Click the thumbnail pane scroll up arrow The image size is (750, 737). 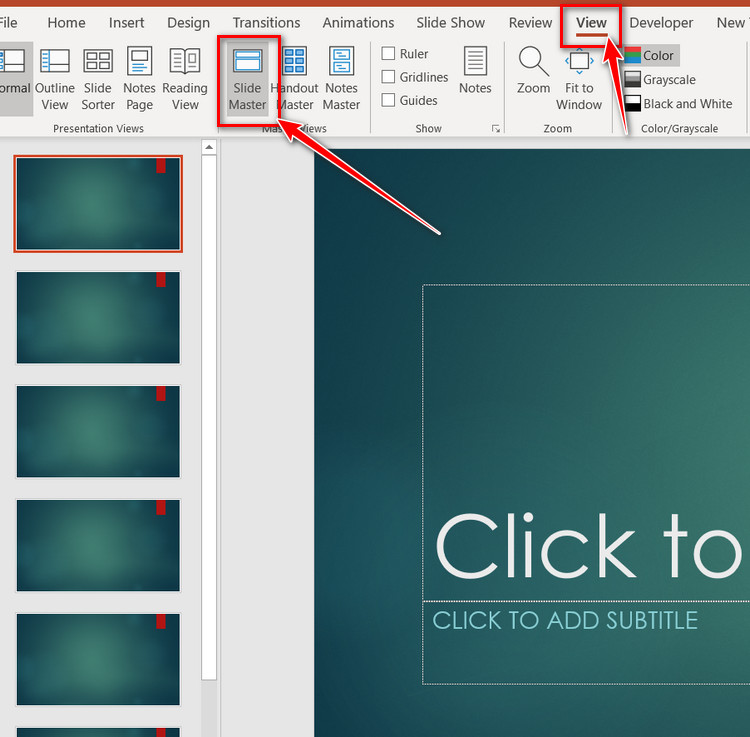(x=209, y=147)
